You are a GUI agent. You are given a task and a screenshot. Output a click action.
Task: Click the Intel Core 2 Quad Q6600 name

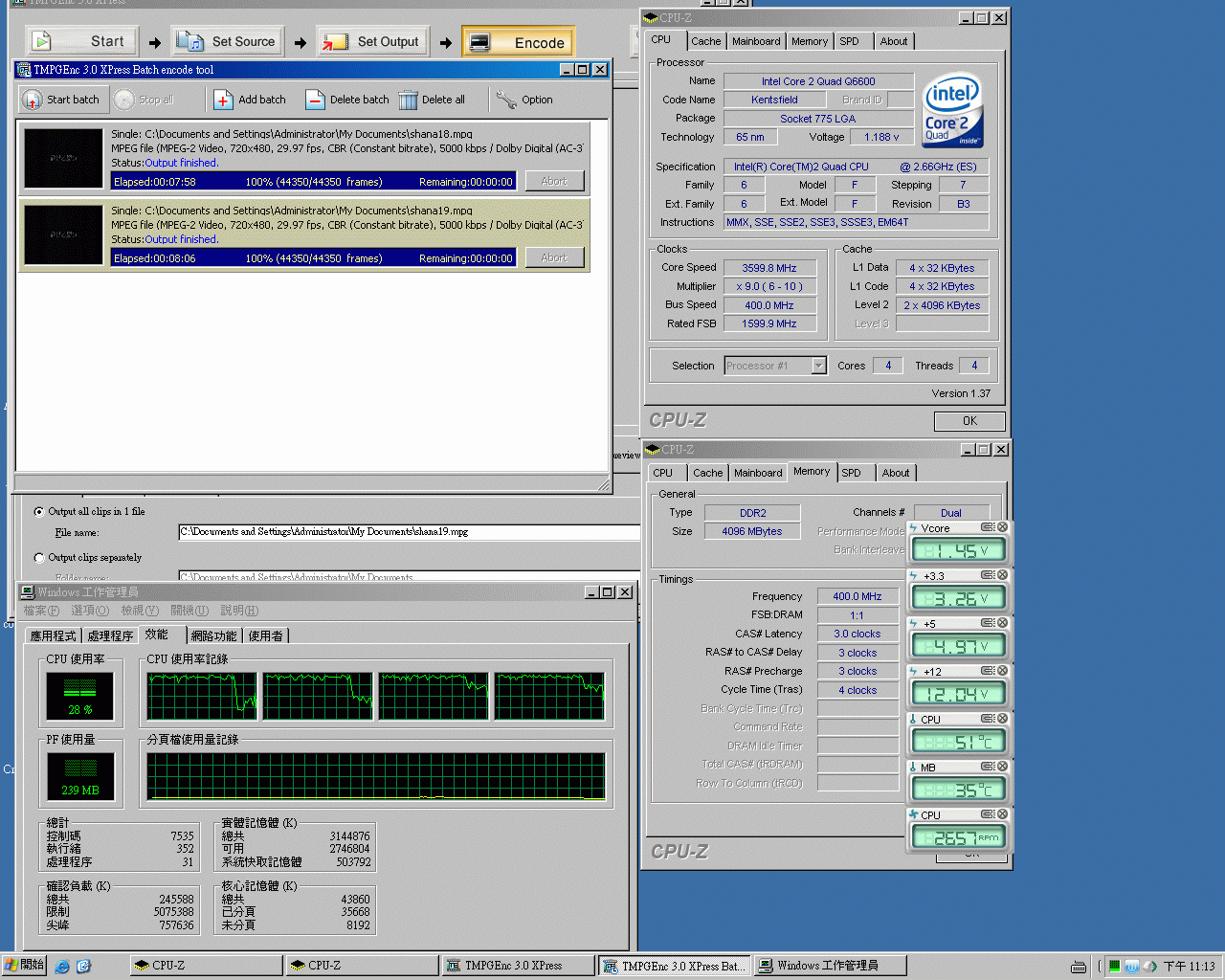pyautogui.click(x=818, y=81)
